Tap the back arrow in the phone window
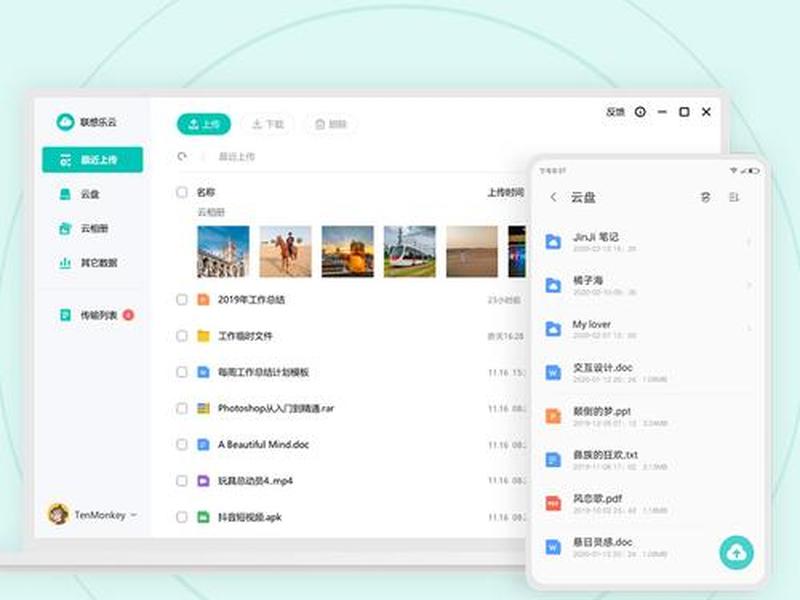This screenshot has height=600, width=800. pyautogui.click(x=554, y=197)
